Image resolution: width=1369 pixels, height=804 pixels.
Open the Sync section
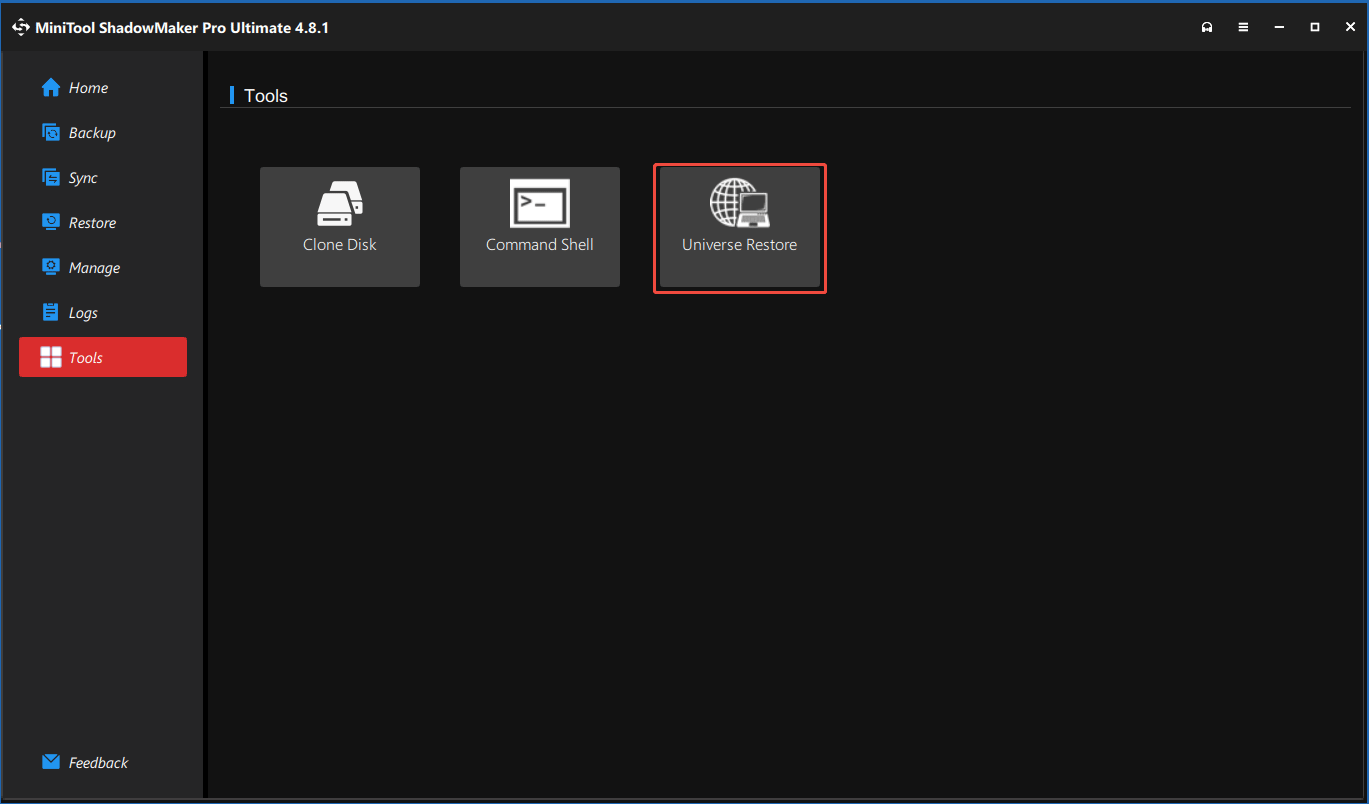point(102,178)
